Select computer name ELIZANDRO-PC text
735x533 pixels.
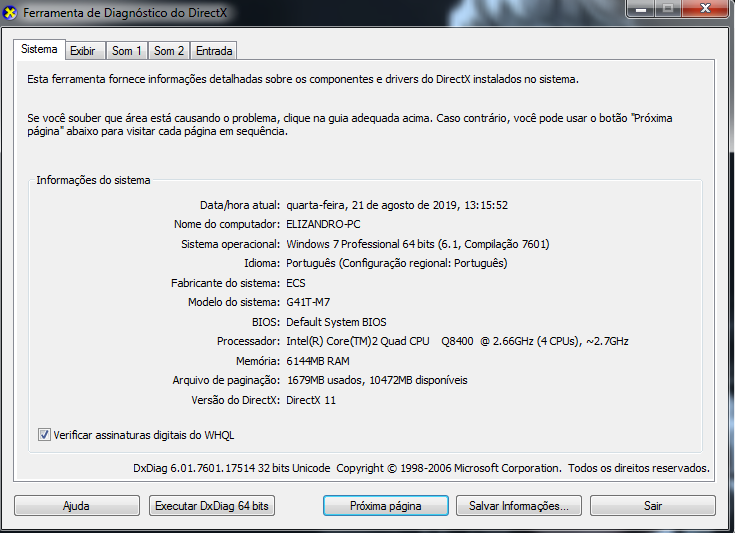pyautogui.click(x=323, y=224)
